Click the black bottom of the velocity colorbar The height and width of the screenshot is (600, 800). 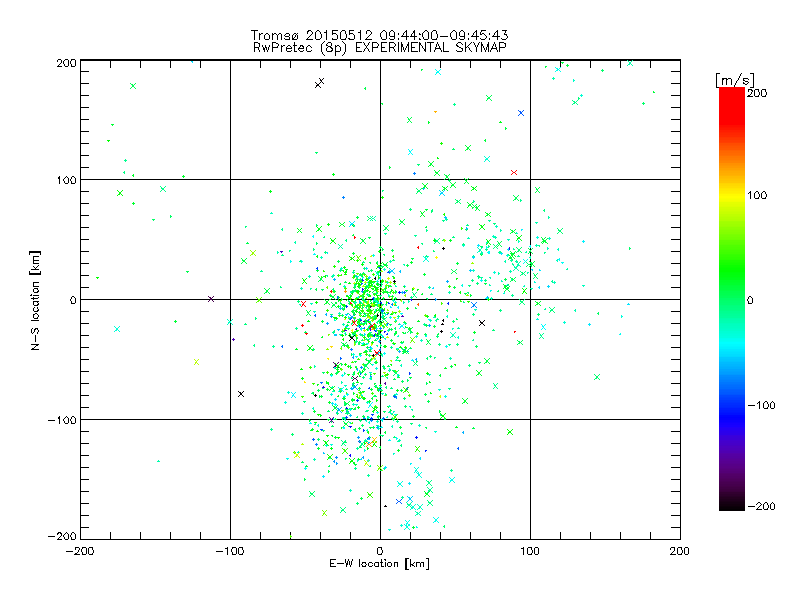coord(732,504)
